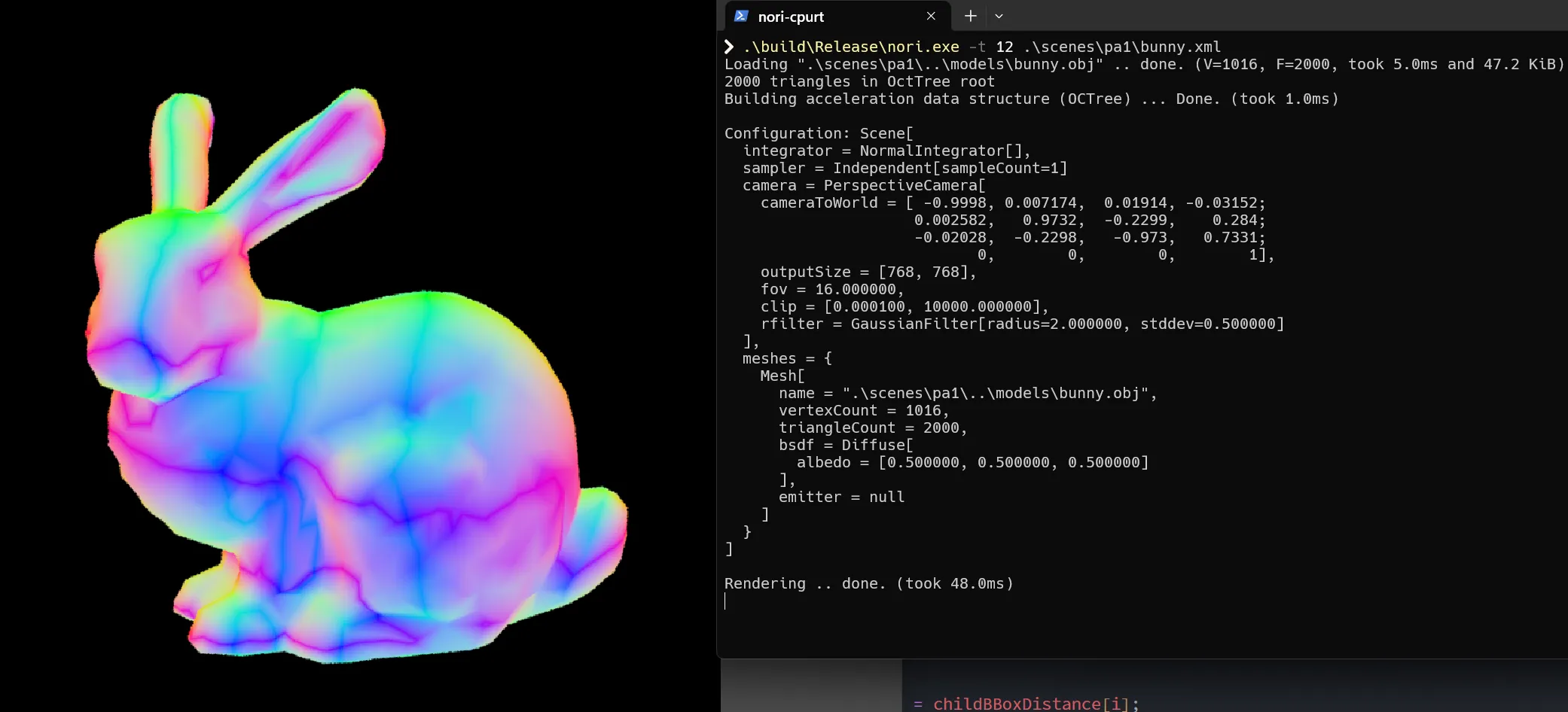
Task: Click the rendered bunny's tall upright ear
Action: (178, 151)
